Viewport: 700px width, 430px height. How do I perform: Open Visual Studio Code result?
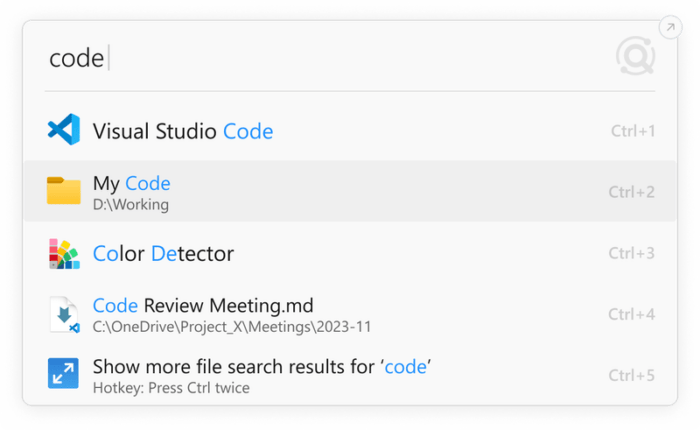(183, 131)
